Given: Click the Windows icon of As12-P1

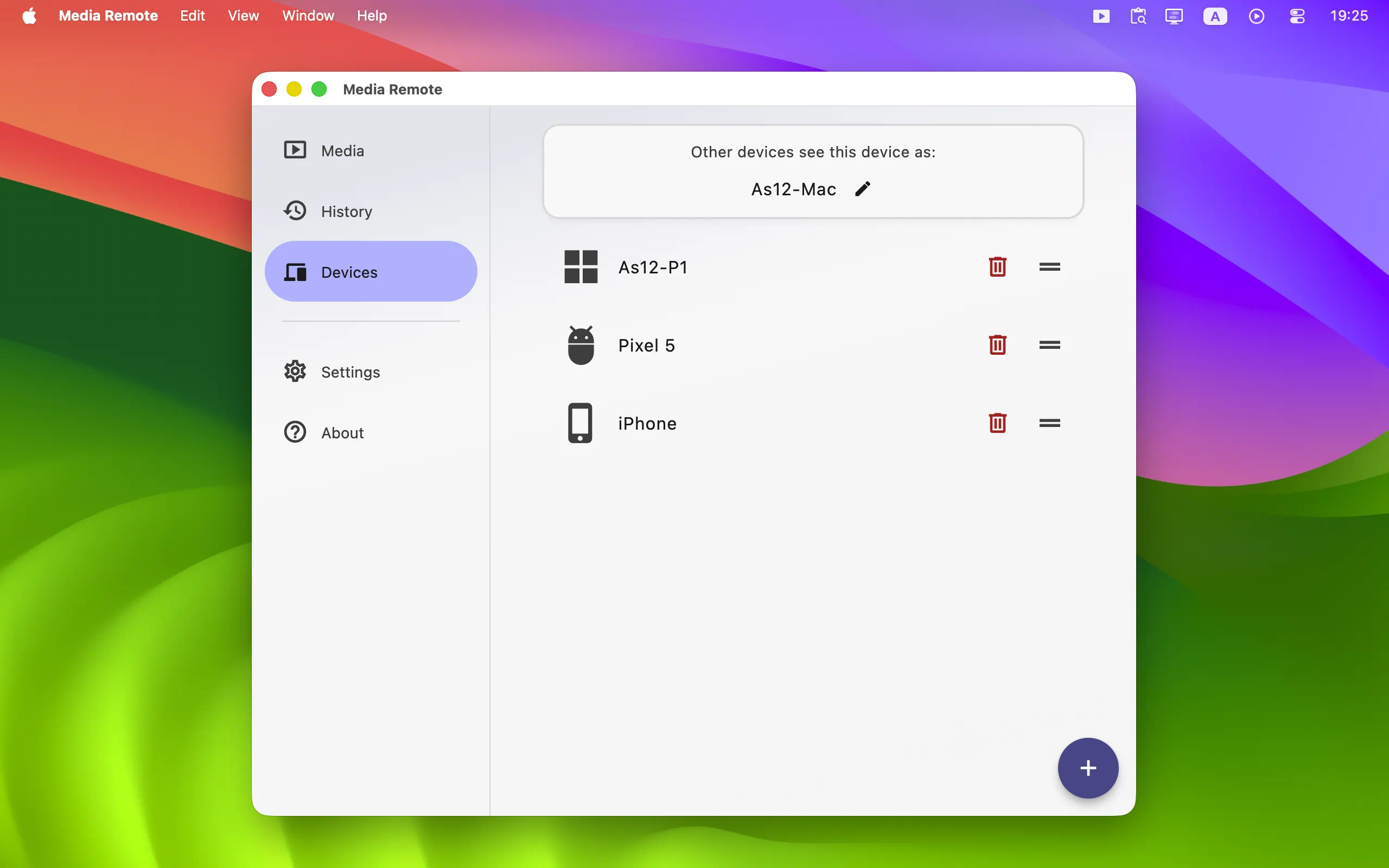Looking at the screenshot, I should (581, 267).
